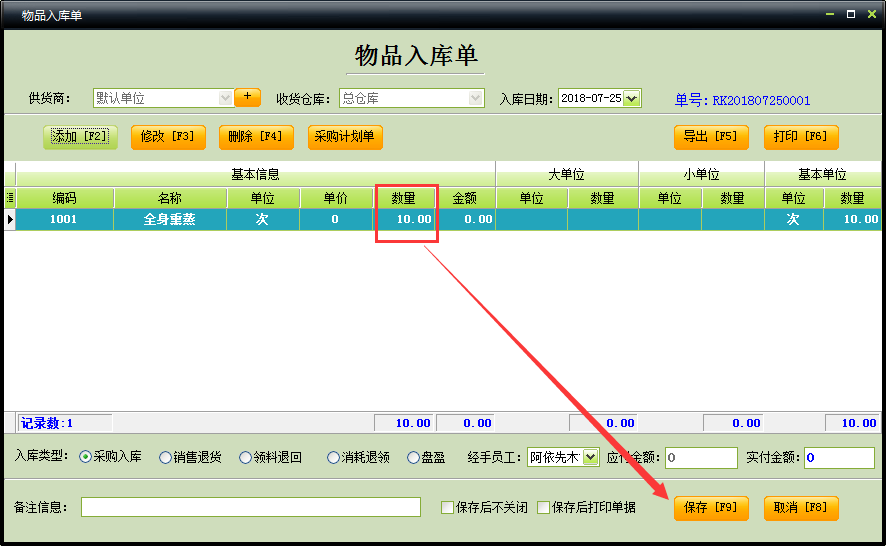Screen dimensions: 886x546
Task: Click the grid column selector icon
Action: [10, 198]
